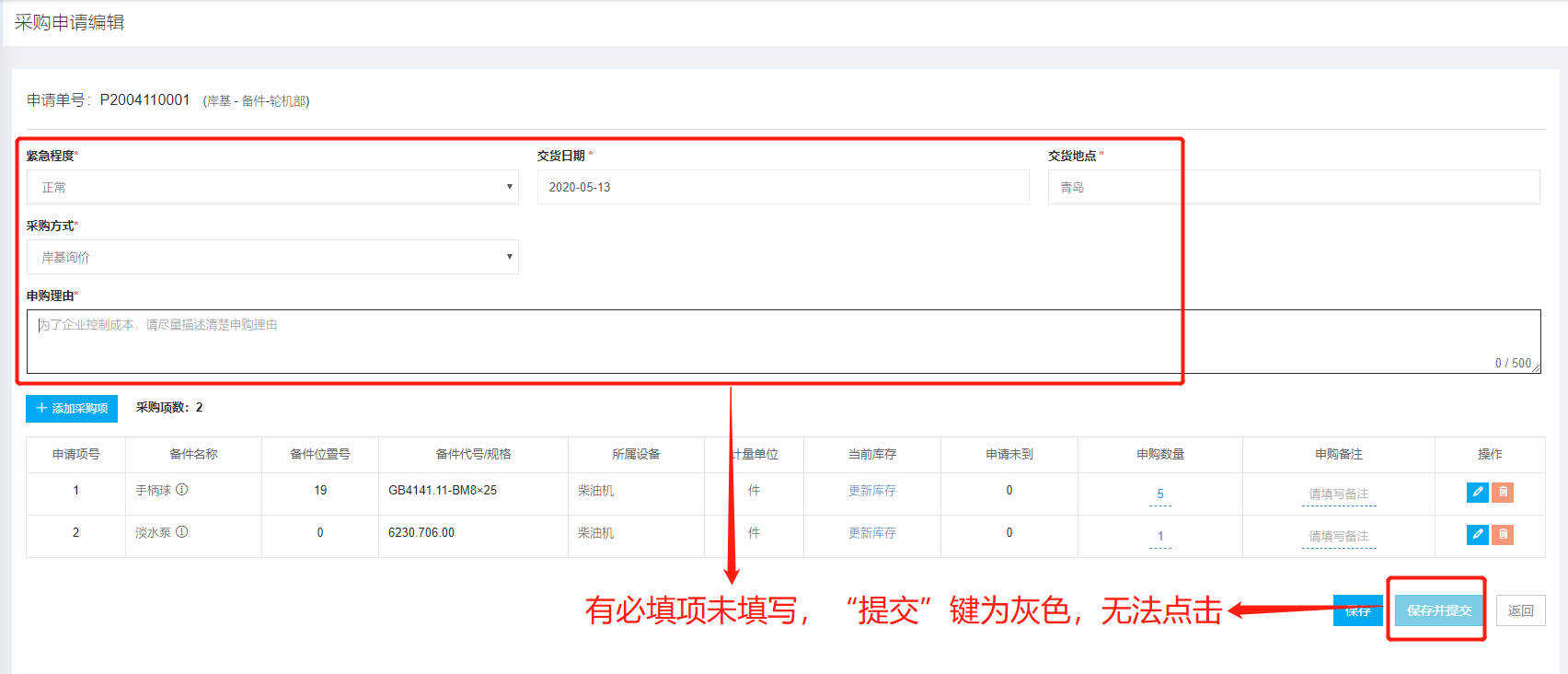Click the 申购备注 column header
This screenshot has width=1568, height=674.
pyautogui.click(x=1339, y=454)
